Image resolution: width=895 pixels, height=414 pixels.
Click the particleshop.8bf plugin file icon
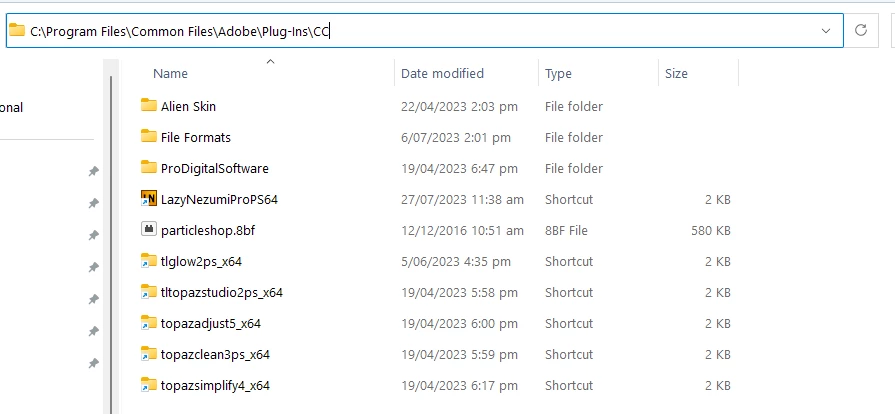(148, 230)
